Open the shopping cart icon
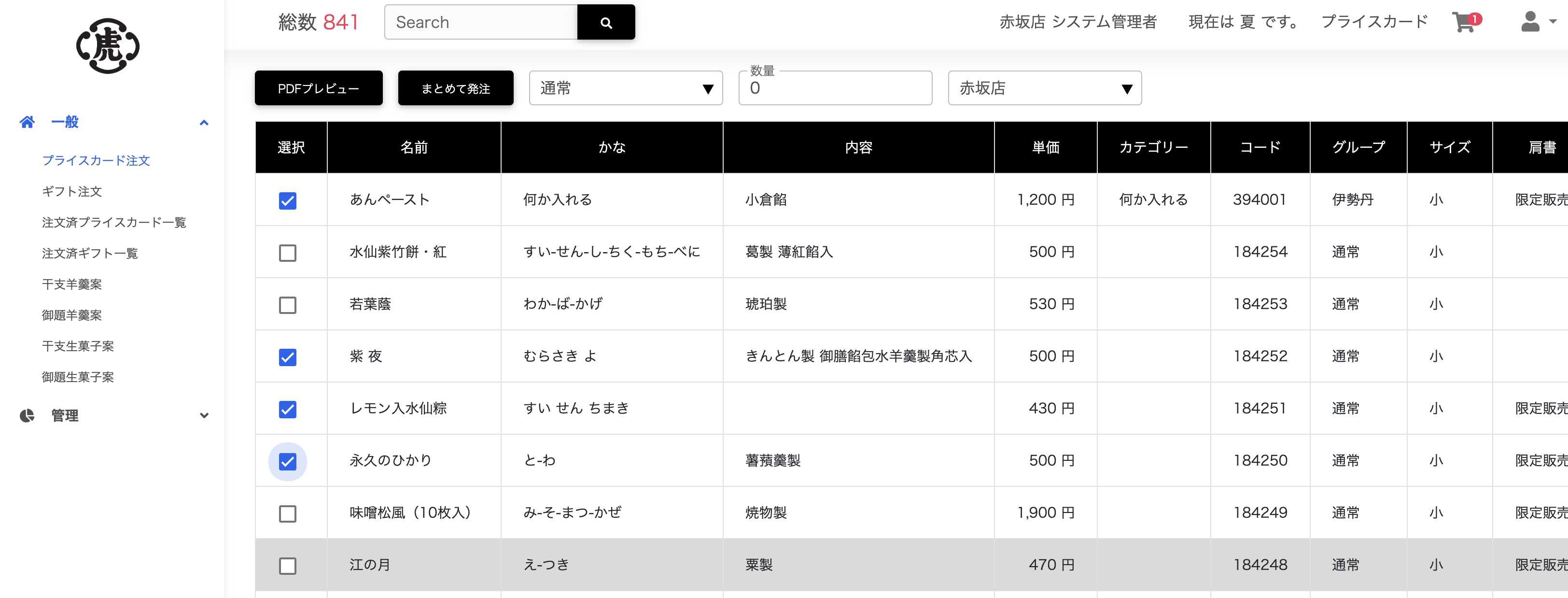The image size is (1568, 598). coord(1464,22)
